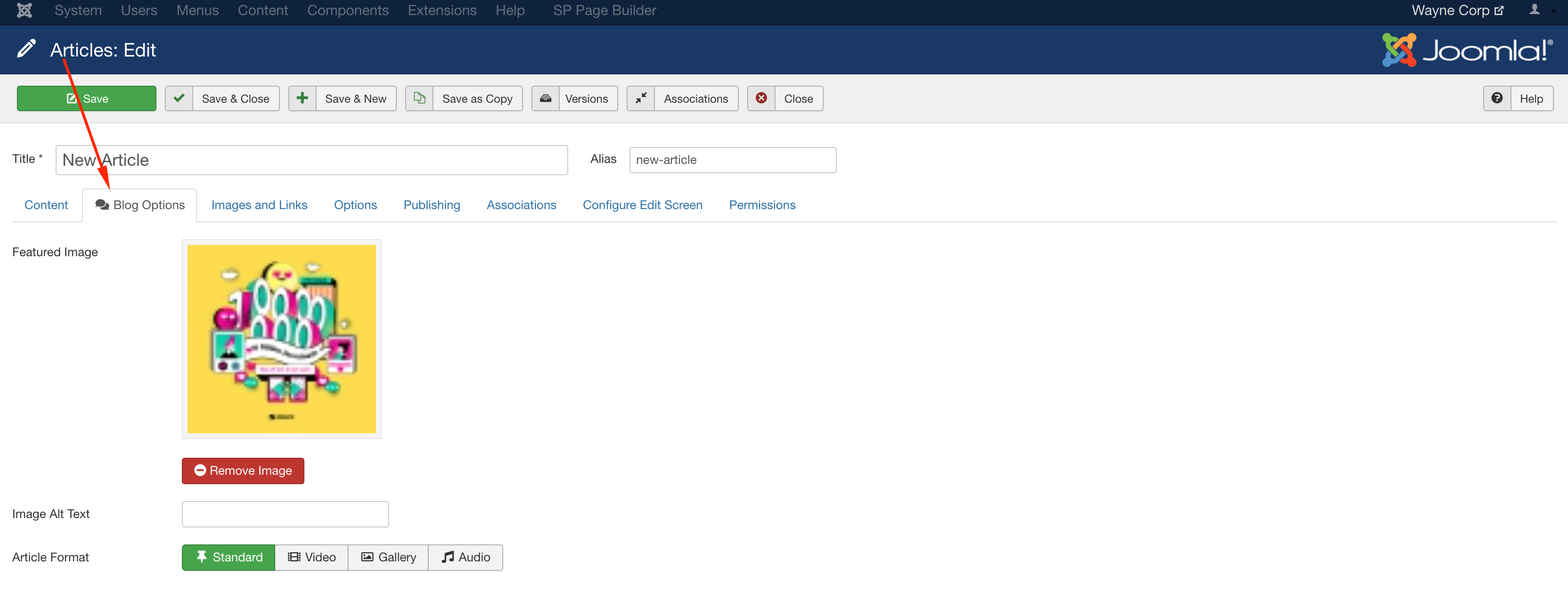Switch to the Publishing tab

click(x=432, y=204)
